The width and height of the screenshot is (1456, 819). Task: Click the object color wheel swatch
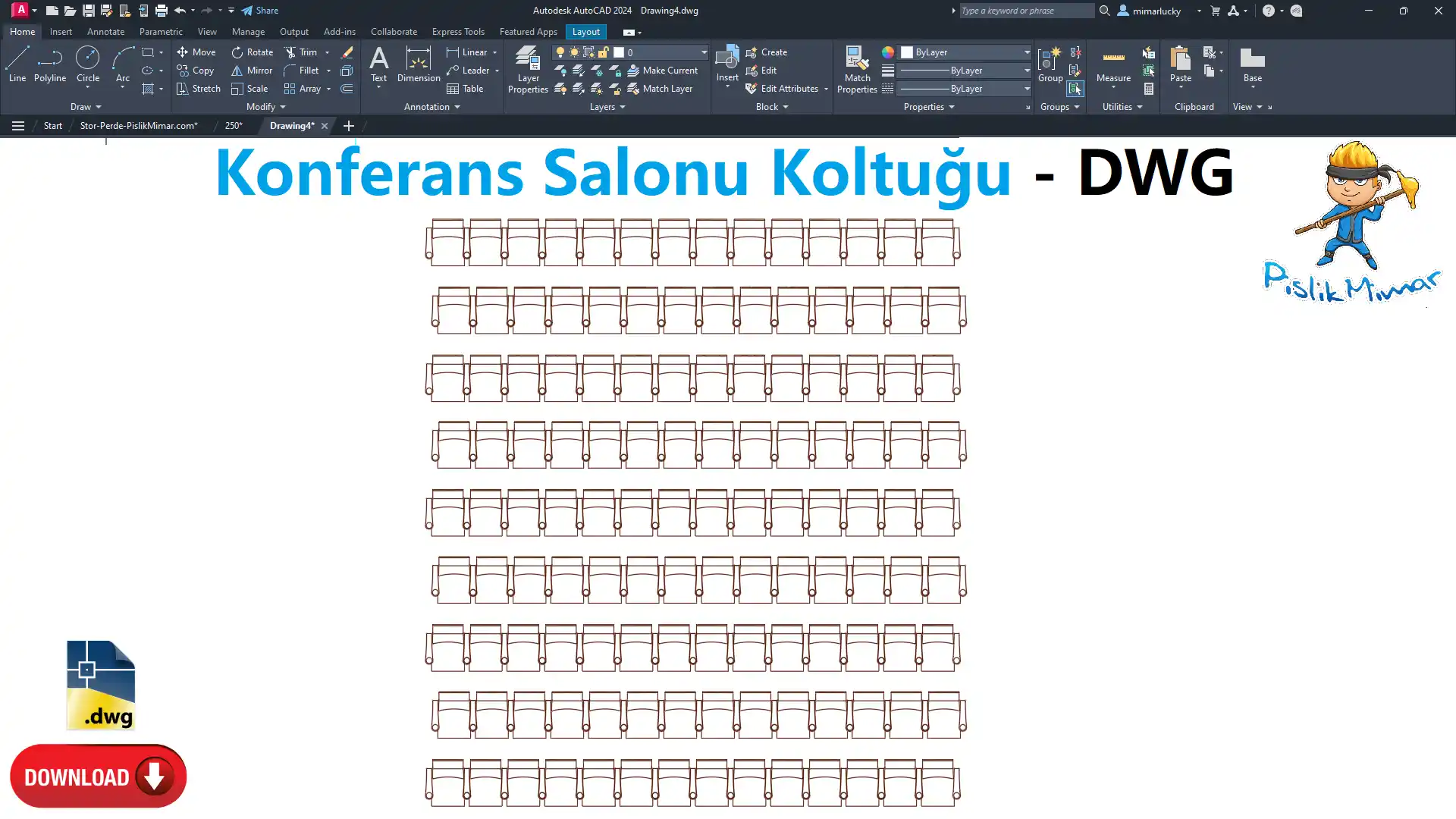[888, 52]
